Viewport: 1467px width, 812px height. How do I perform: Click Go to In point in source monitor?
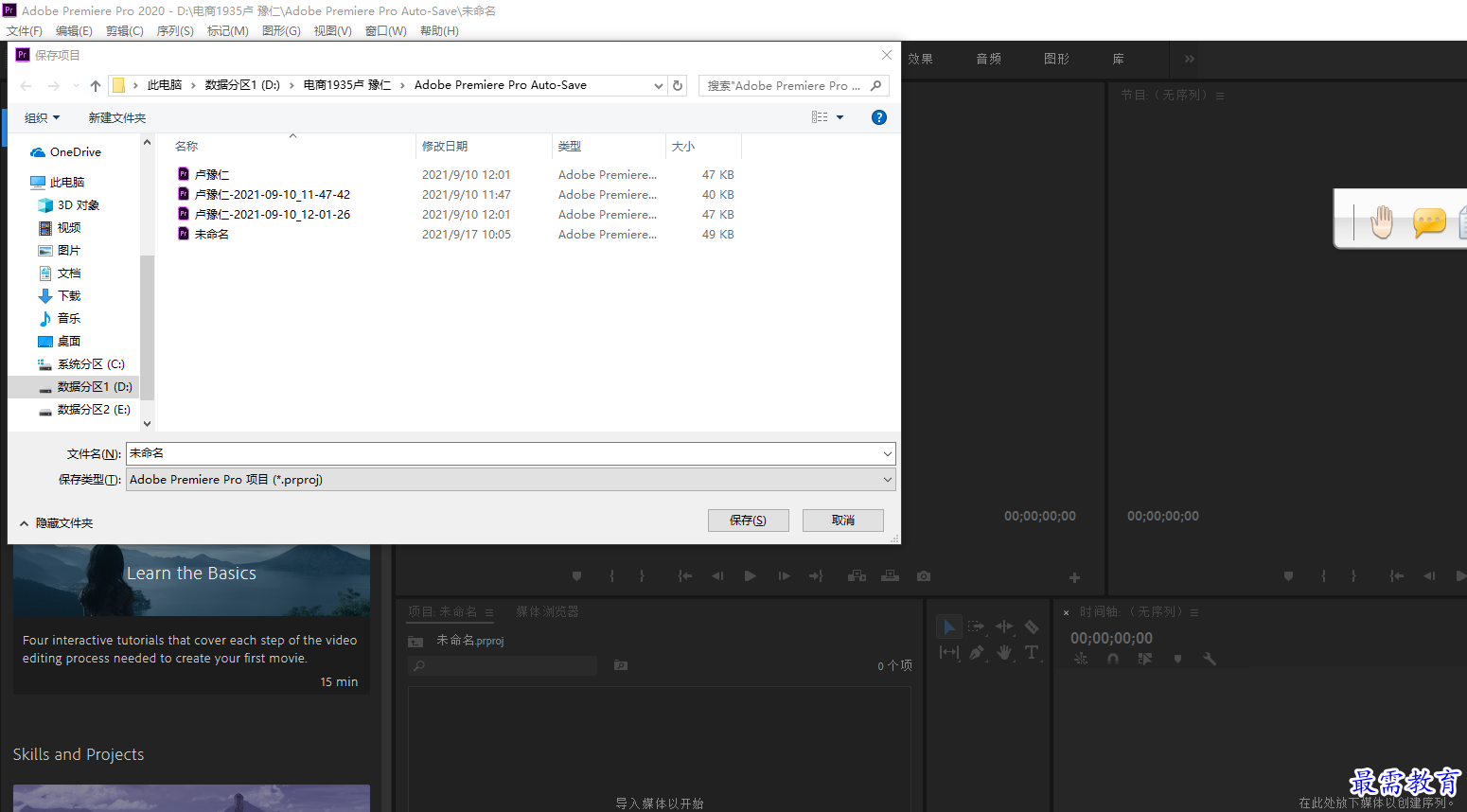point(685,575)
